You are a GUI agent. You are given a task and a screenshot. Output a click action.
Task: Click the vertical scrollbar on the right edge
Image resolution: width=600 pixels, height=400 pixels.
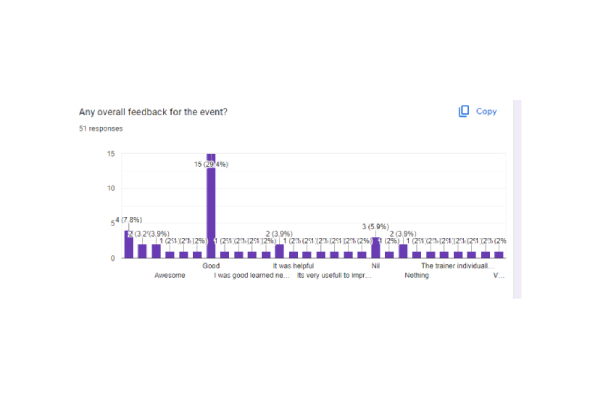pyautogui.click(x=516, y=200)
